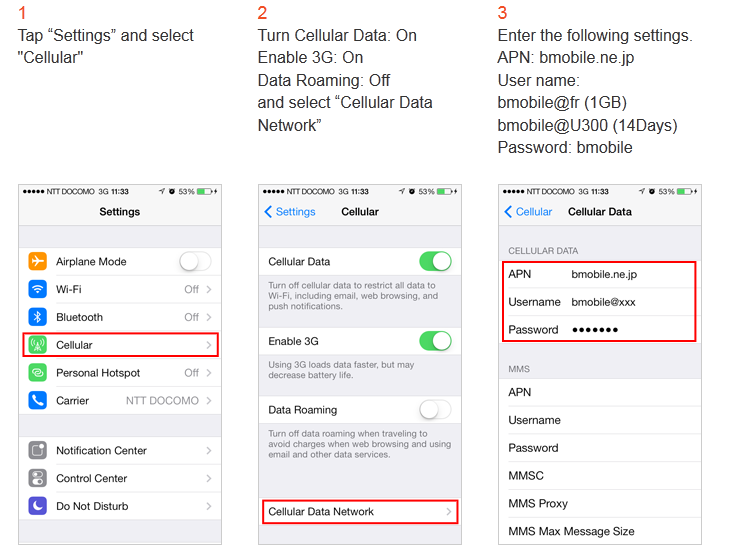Open the Carrier NTT DOCOMO row
733x559 pixels.
coord(120,400)
